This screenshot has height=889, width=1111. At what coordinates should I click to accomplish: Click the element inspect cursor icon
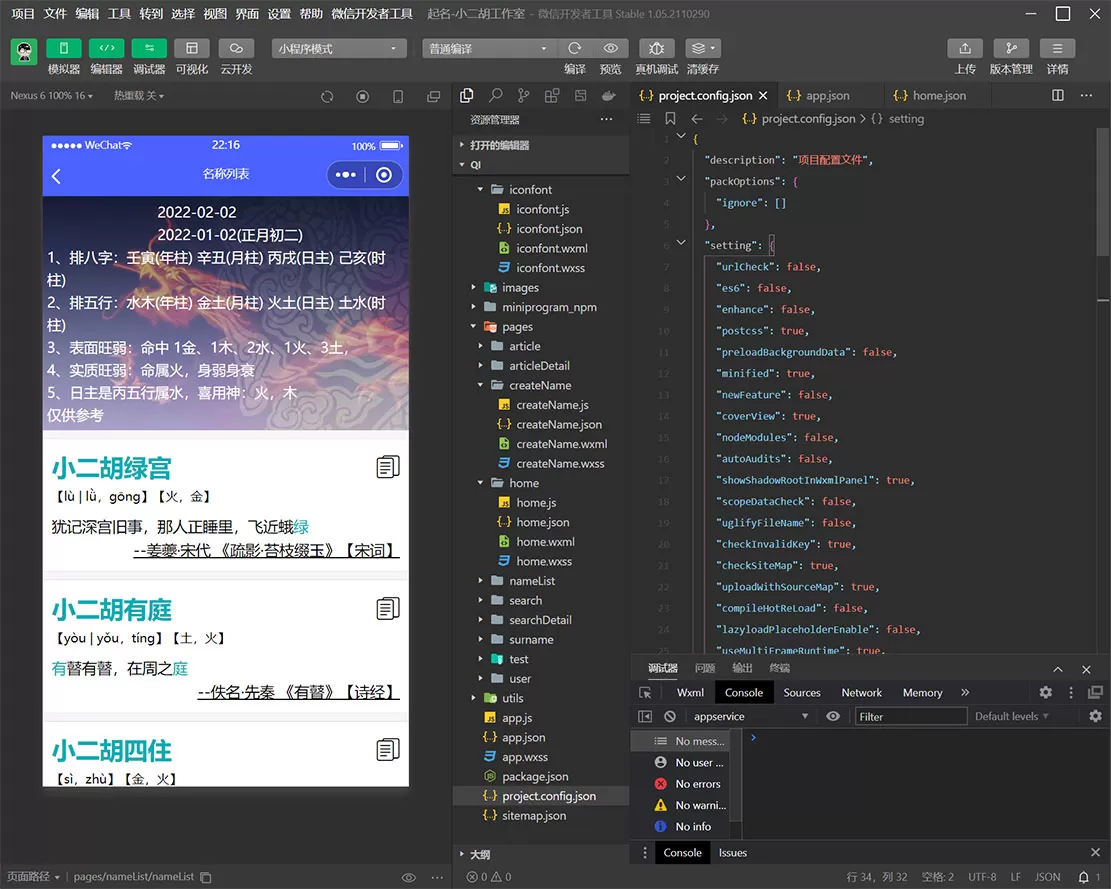(645, 693)
